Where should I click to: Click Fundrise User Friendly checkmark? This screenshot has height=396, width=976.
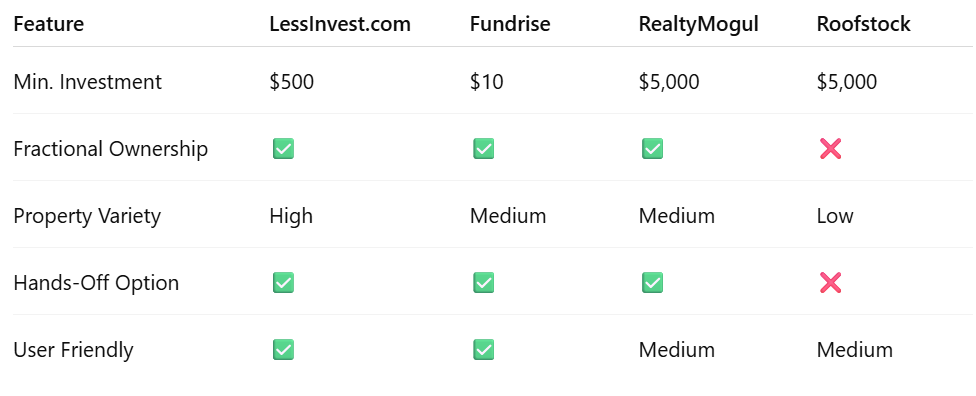(x=484, y=350)
